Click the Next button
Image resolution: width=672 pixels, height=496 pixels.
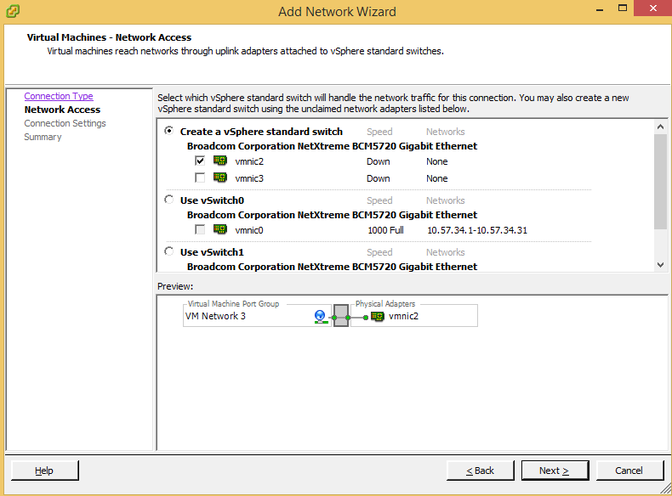point(553,470)
